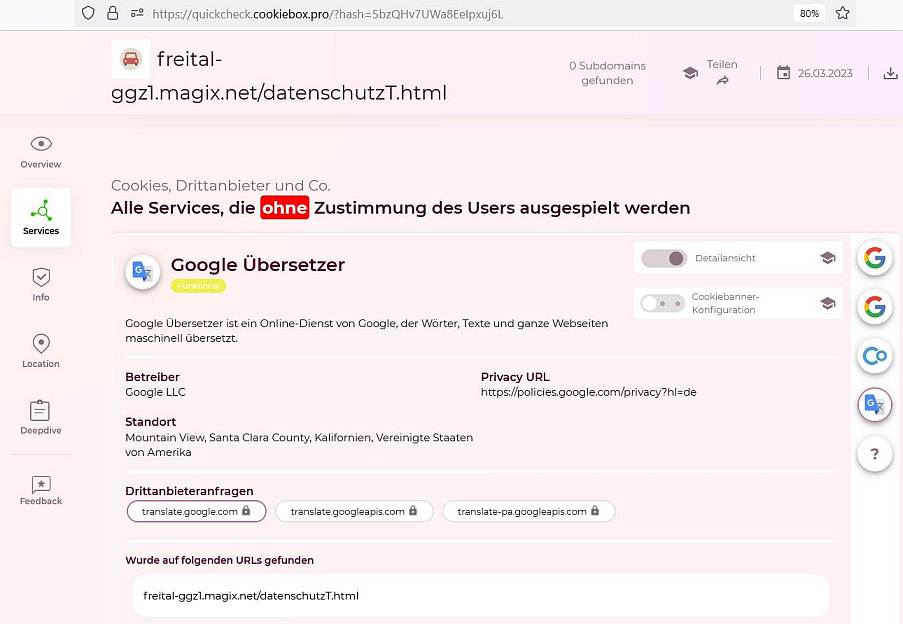Image resolution: width=903 pixels, height=624 pixels.
Task: Click the Google Übersetzer logo icon
Action: click(142, 271)
